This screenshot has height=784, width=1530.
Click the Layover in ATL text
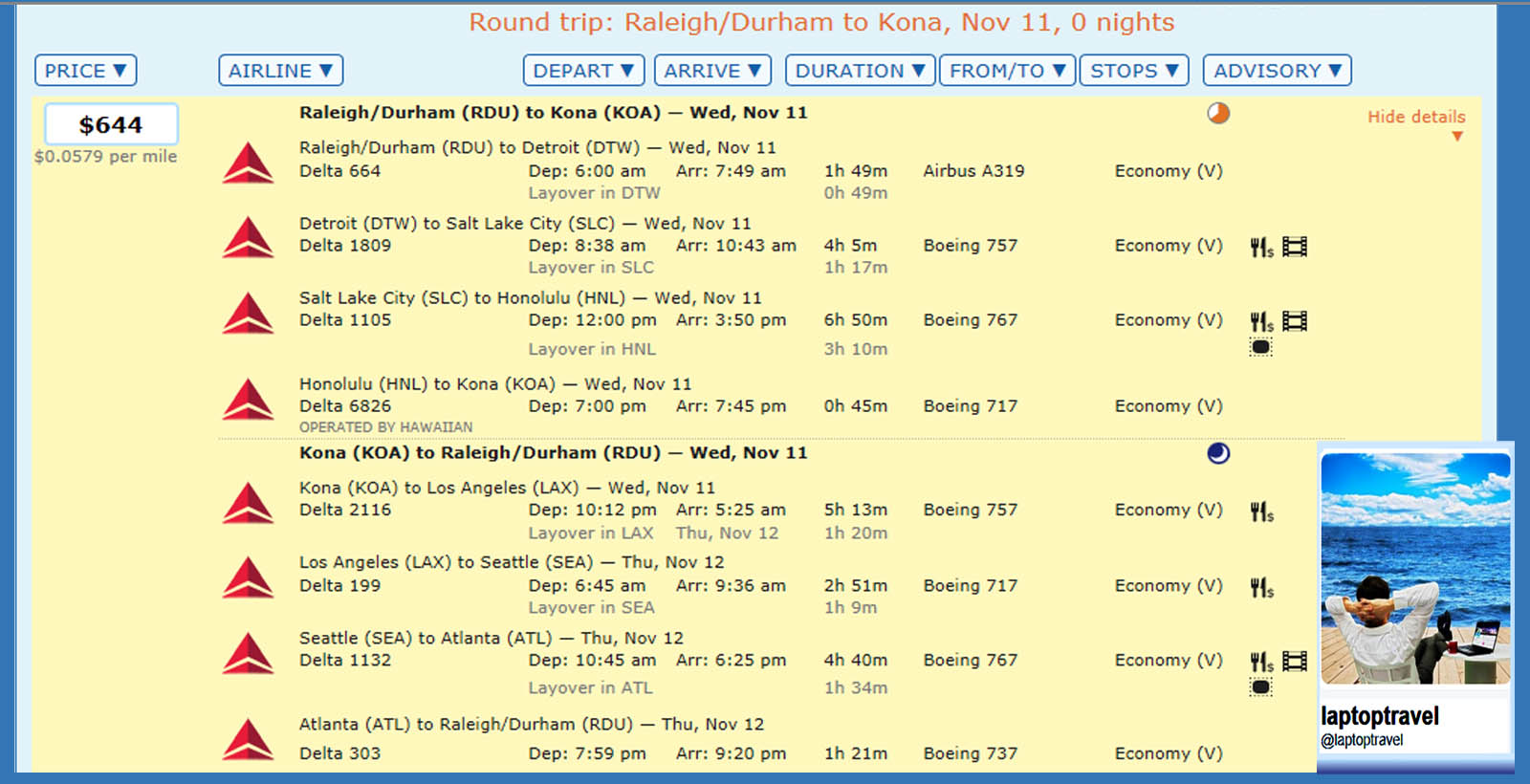coord(590,688)
